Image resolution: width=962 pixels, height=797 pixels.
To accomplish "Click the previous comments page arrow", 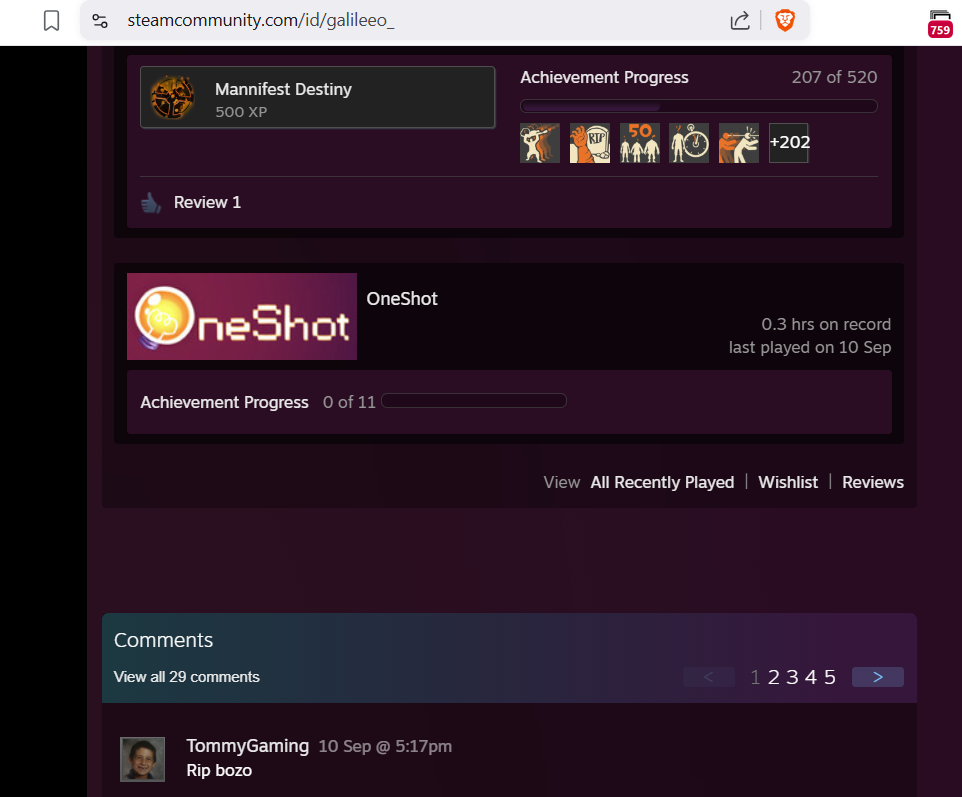I will click(709, 677).
